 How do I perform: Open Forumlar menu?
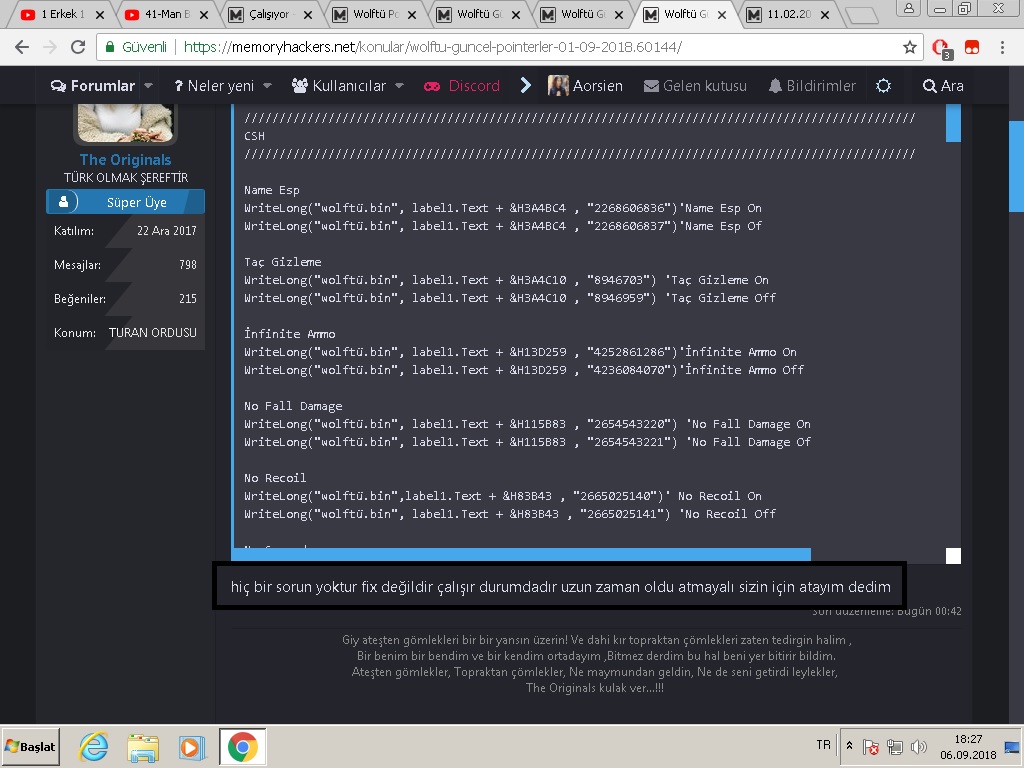[93, 86]
